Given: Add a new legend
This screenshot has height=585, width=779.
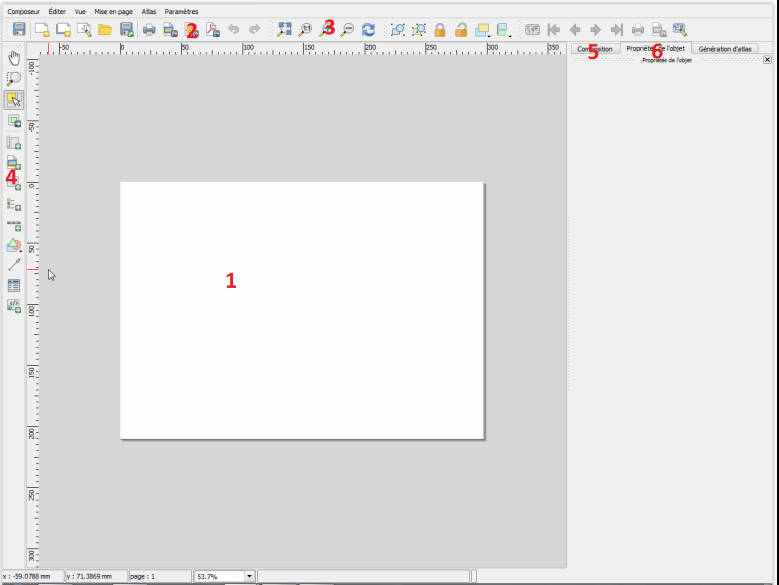Looking at the screenshot, I should coord(14,204).
